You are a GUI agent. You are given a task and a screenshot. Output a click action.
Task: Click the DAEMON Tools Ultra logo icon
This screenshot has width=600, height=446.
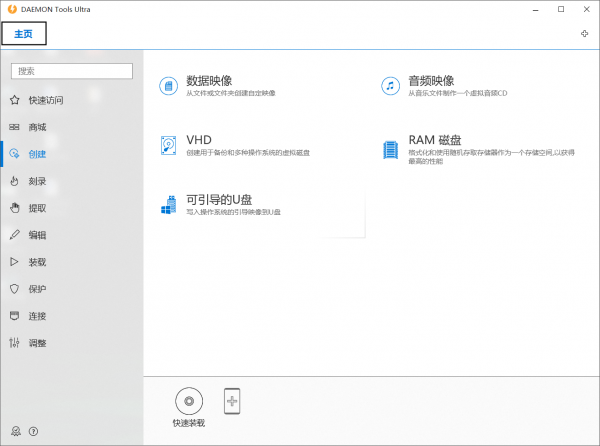point(12,9)
